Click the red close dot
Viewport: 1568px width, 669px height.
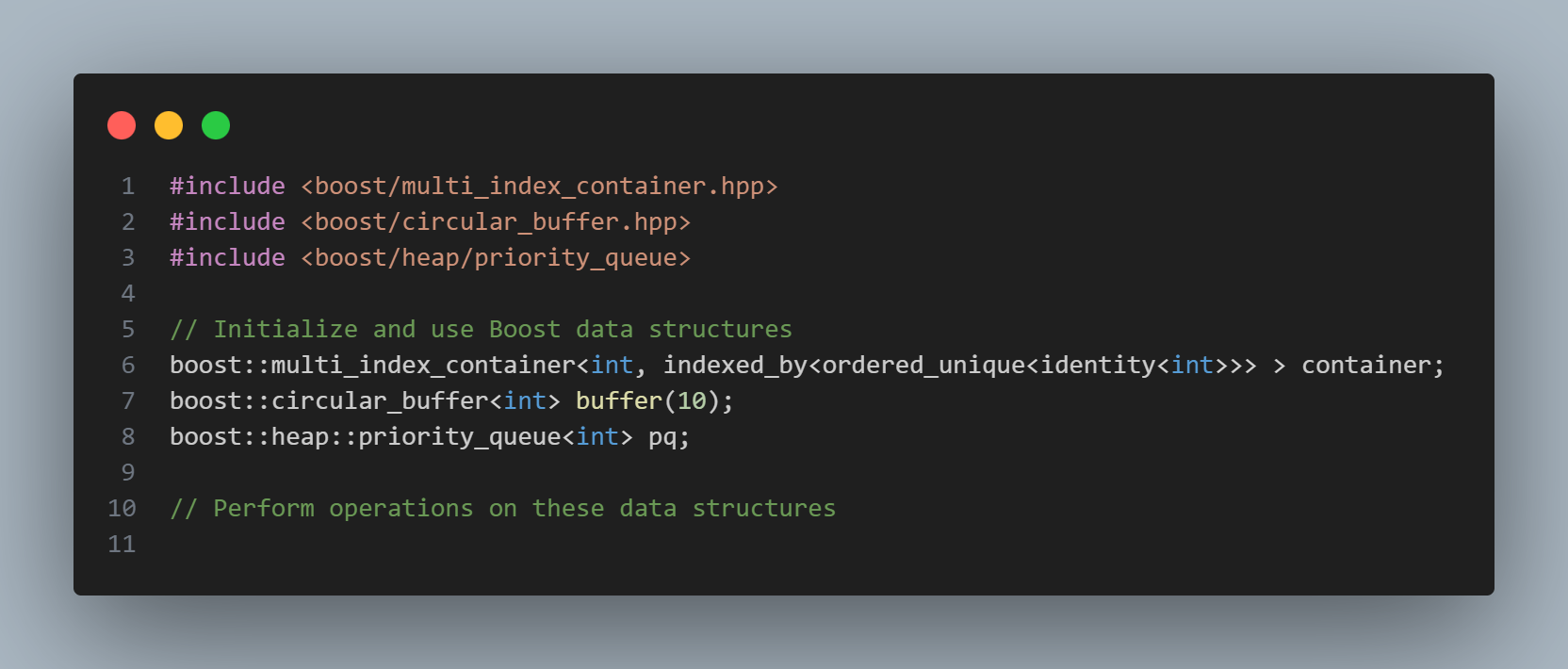pos(122,125)
